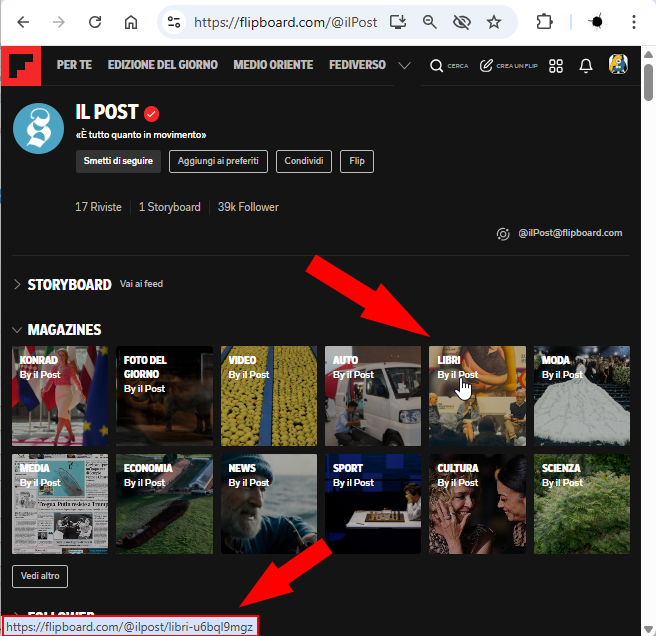Image resolution: width=656 pixels, height=636 pixels.
Task: Click the address bar URL field
Action: (285, 22)
